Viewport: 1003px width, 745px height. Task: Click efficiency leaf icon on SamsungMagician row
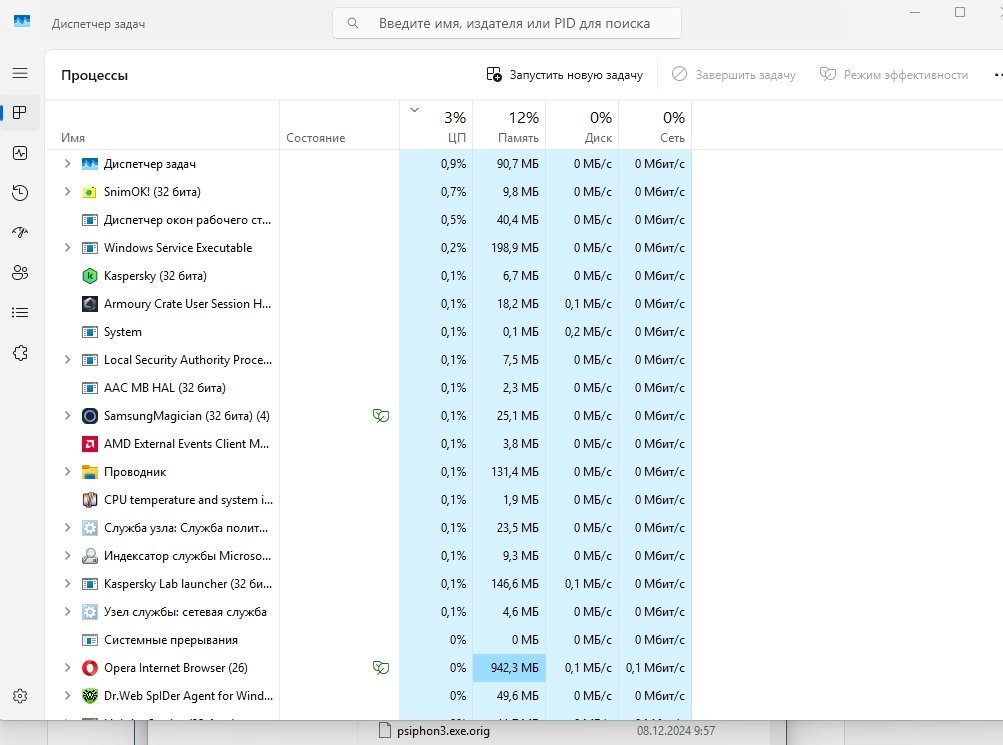(381, 416)
